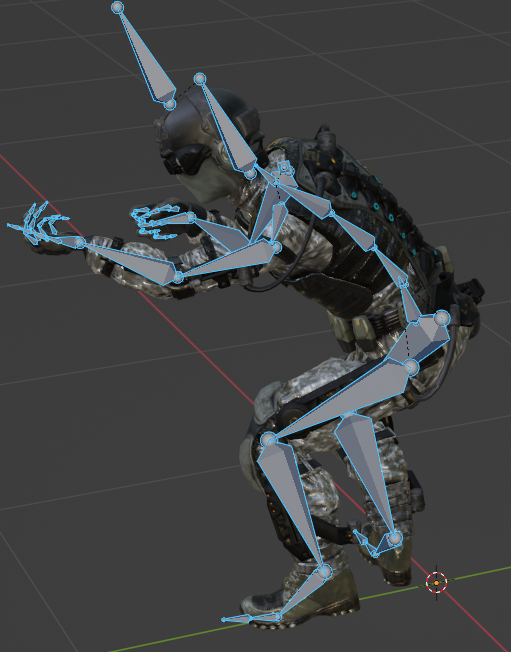Select the forearm bone of the hand near the face
Viewport: 511px width, 652px height.
tap(220, 233)
